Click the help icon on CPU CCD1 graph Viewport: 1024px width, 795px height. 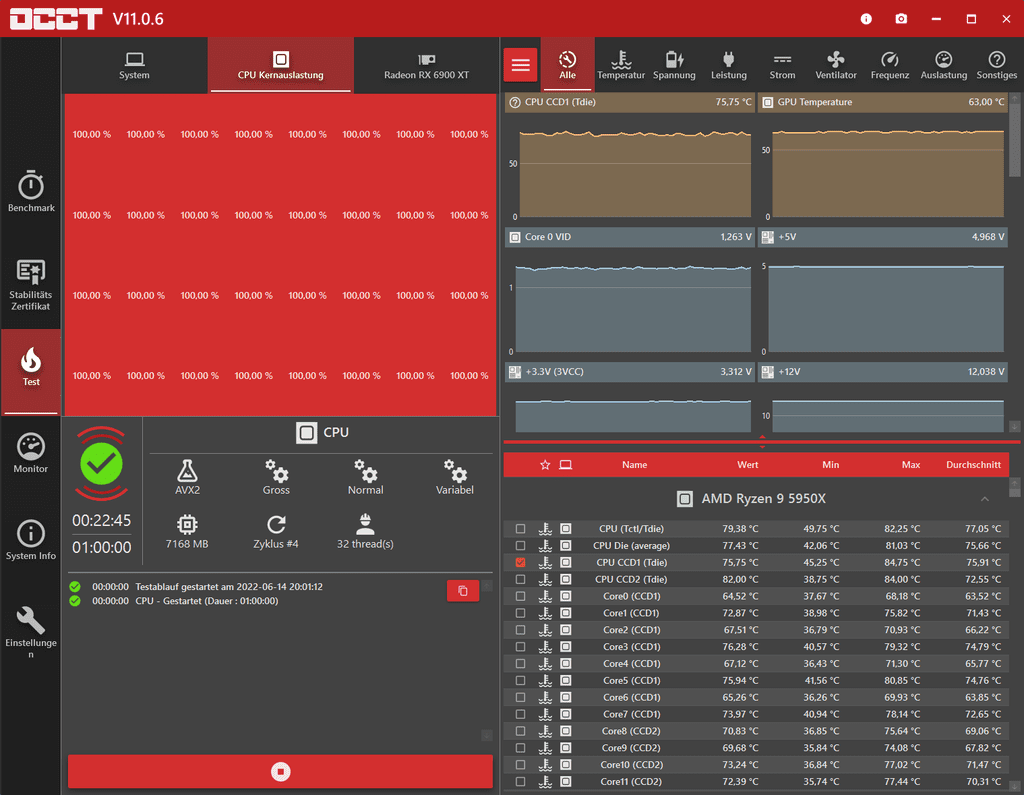point(515,103)
